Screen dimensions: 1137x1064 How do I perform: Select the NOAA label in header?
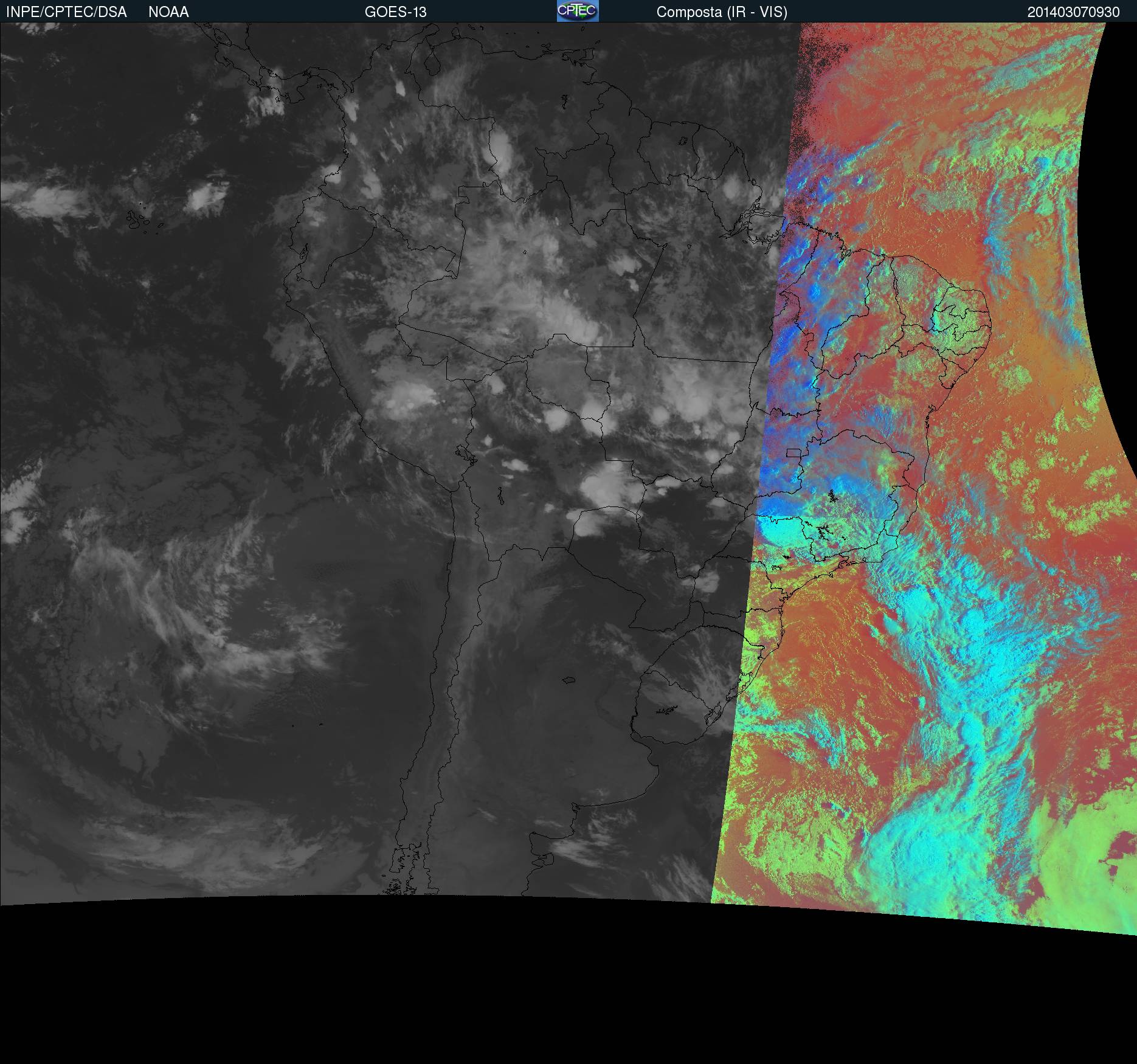[x=168, y=12]
